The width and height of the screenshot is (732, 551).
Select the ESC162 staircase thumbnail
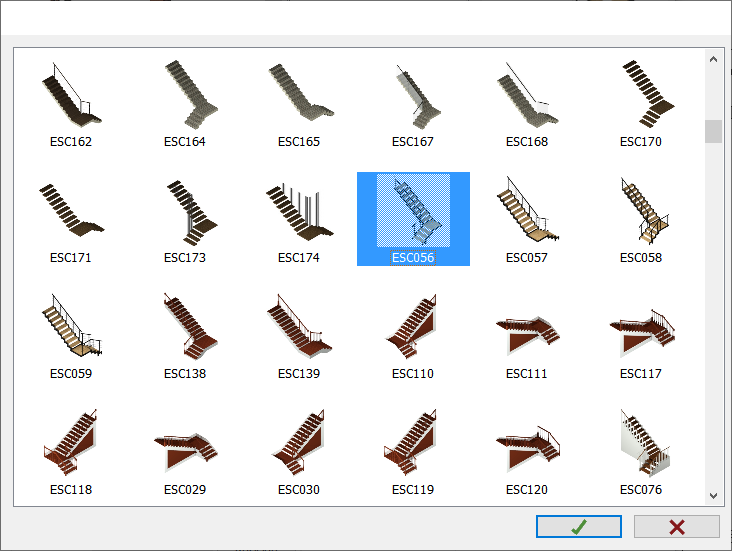pyautogui.click(x=71, y=95)
